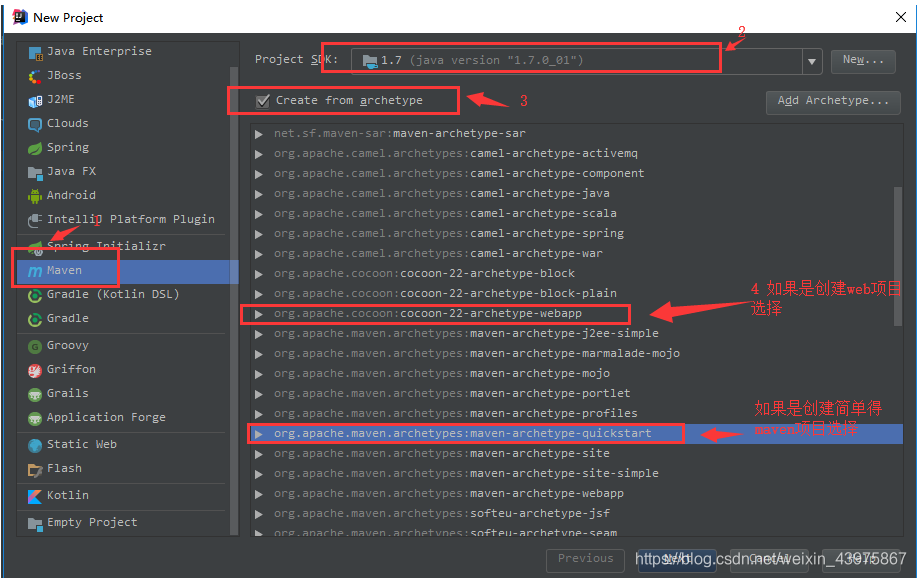Select cocoon-22-archetype-block archetype
Screen dimensions: 917x578
coord(424,273)
